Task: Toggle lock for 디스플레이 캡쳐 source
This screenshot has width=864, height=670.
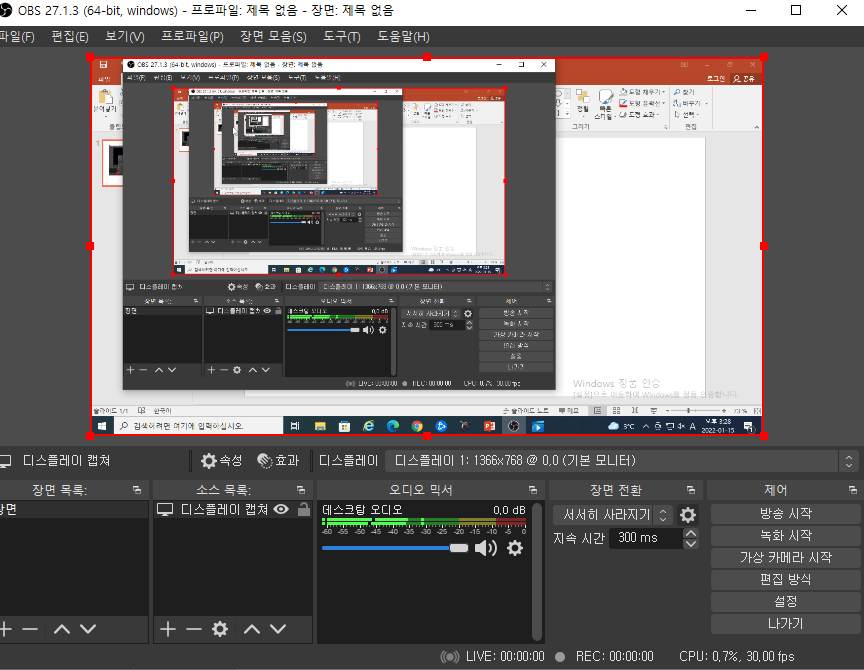Action: tap(304, 509)
